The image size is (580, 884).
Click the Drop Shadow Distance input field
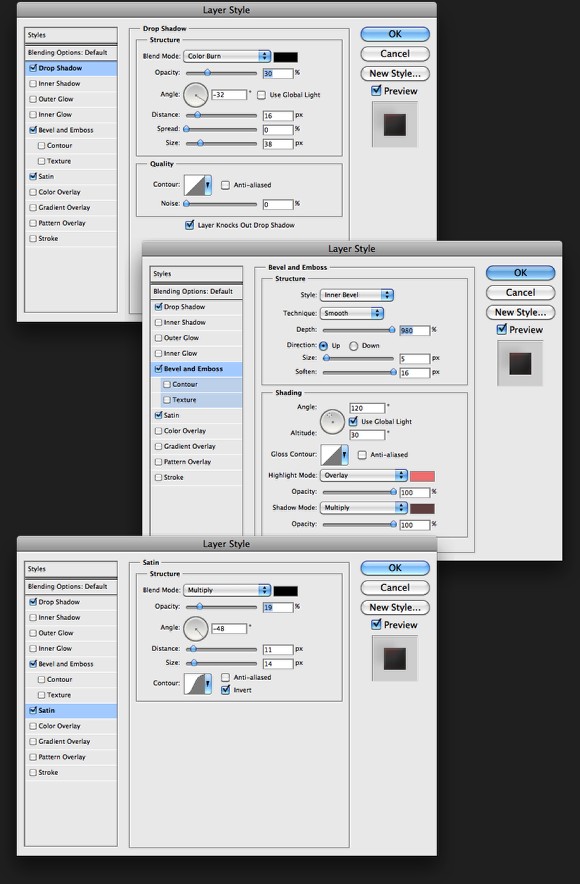pyautogui.click(x=278, y=116)
